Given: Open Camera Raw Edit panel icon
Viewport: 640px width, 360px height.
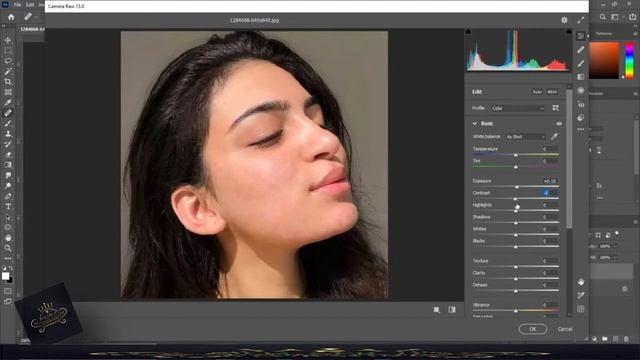Looking at the screenshot, I should [x=580, y=36].
